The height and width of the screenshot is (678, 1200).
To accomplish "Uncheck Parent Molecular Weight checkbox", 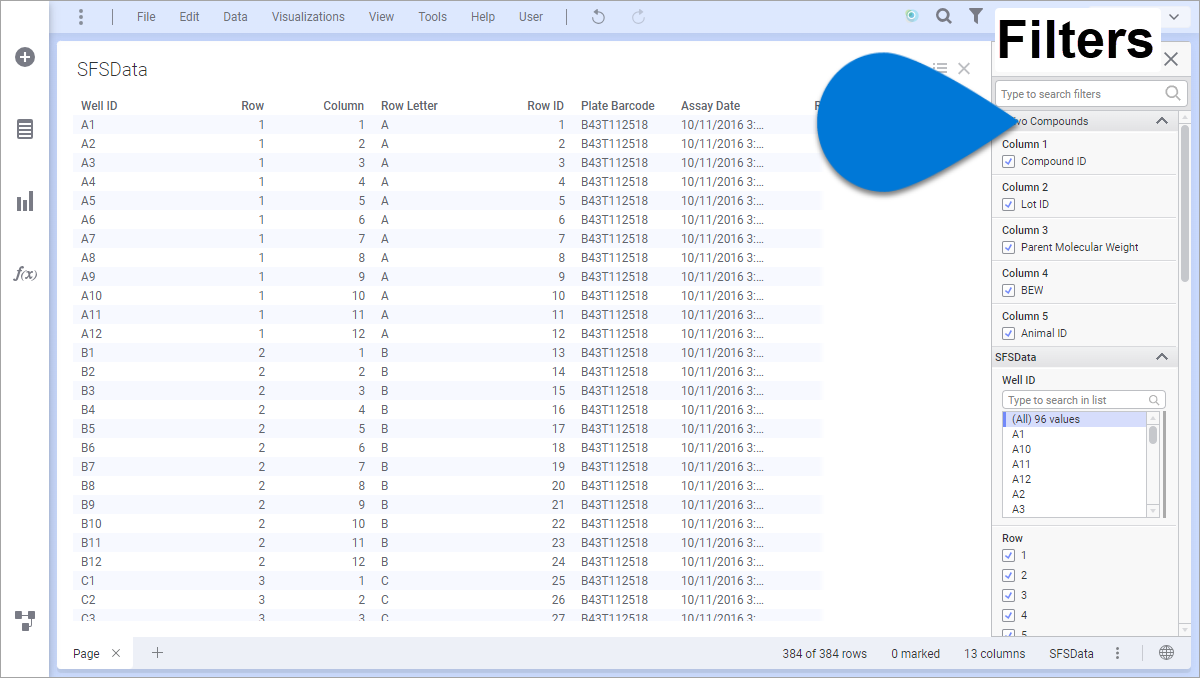I will [x=1008, y=247].
